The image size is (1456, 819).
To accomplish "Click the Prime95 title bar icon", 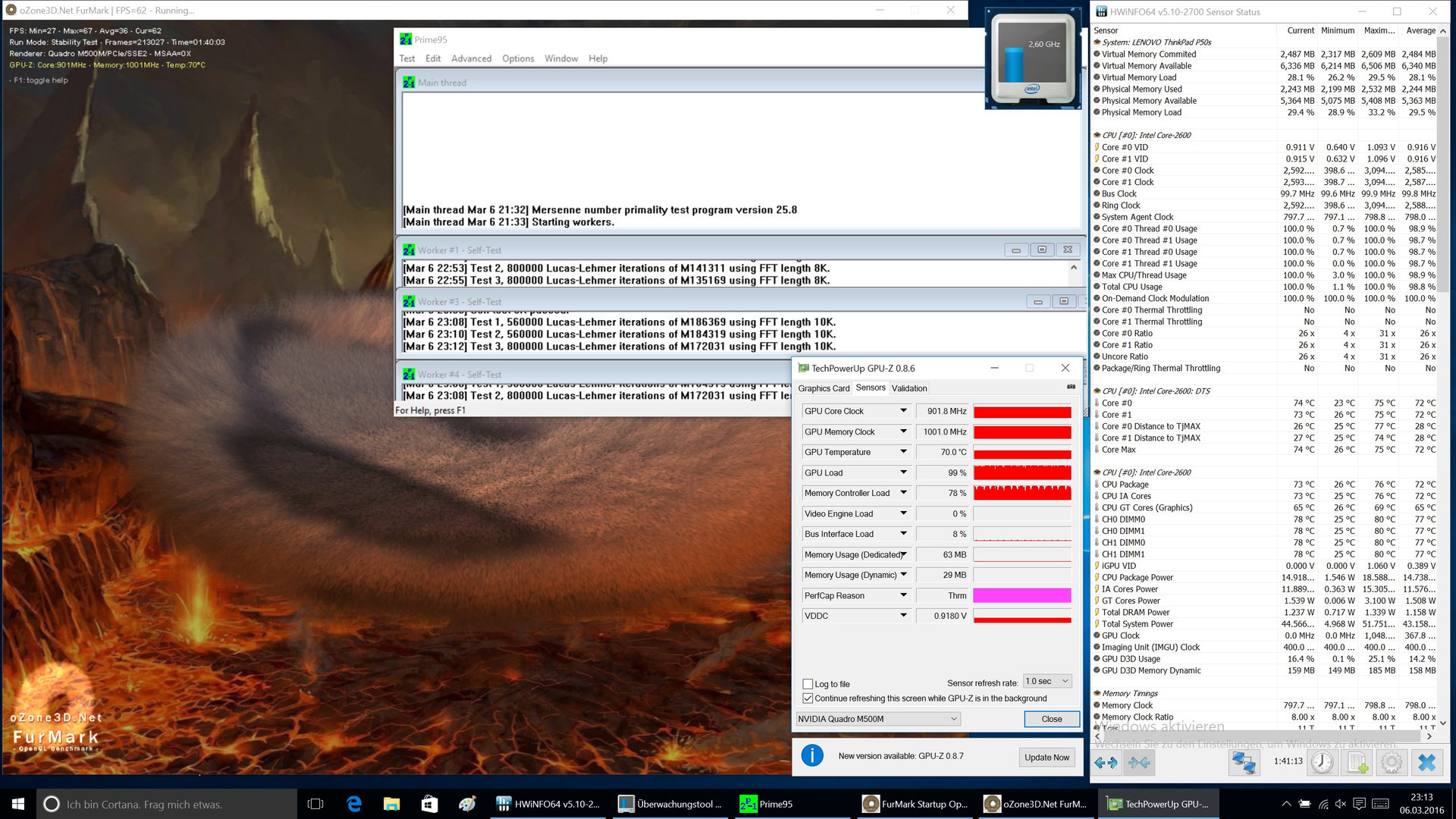I will (x=406, y=39).
